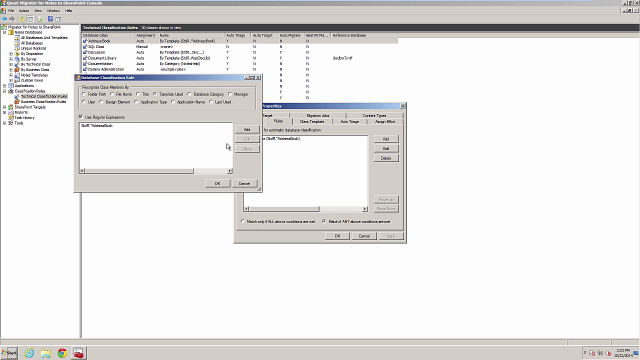Click the Domino Administration class row icon
Screen dimensions: 640x360
(x=85, y=70)
